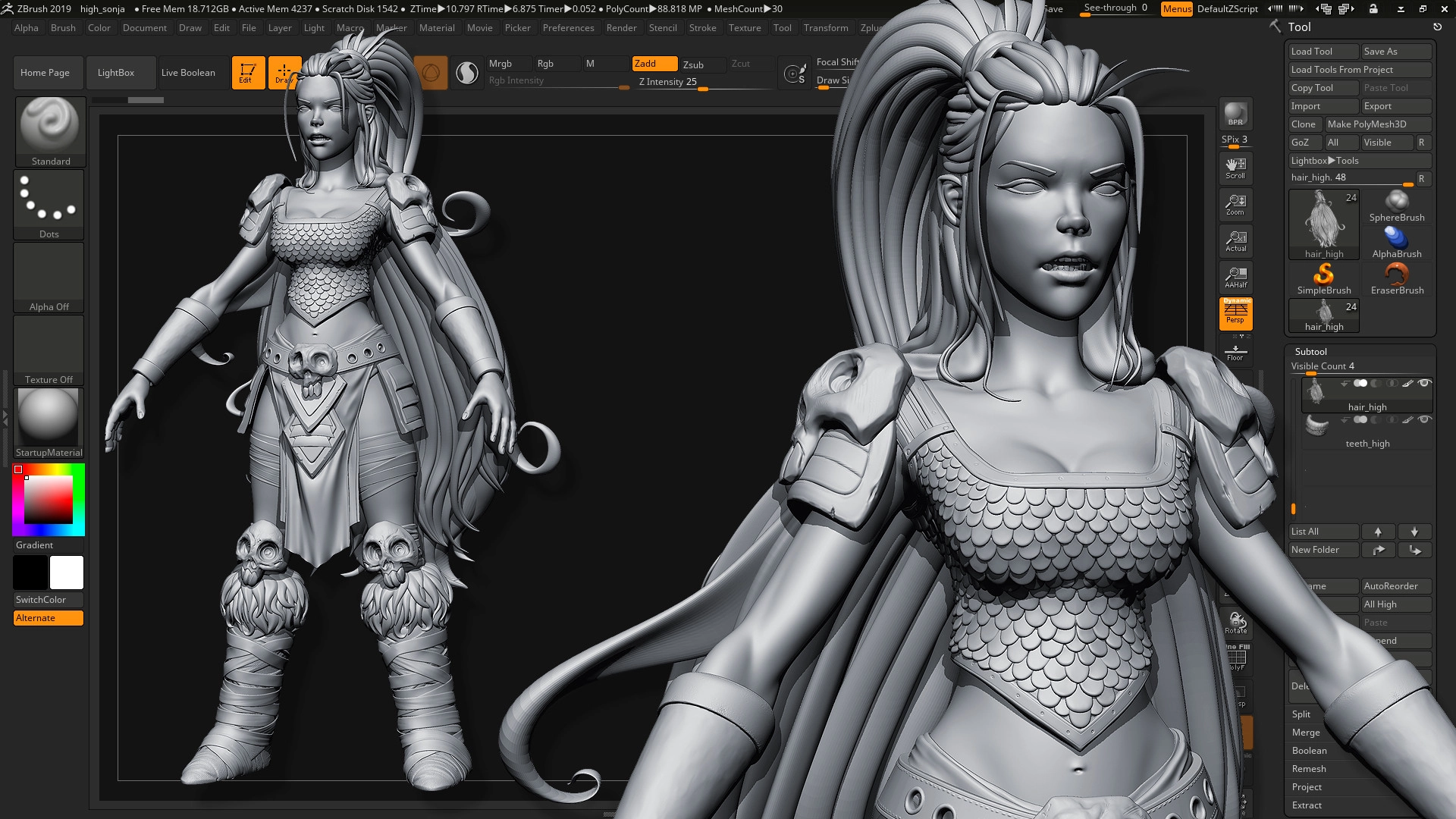Toggle visibility of the hair_high subtool
This screenshot has height=819, width=1456.
(1424, 383)
